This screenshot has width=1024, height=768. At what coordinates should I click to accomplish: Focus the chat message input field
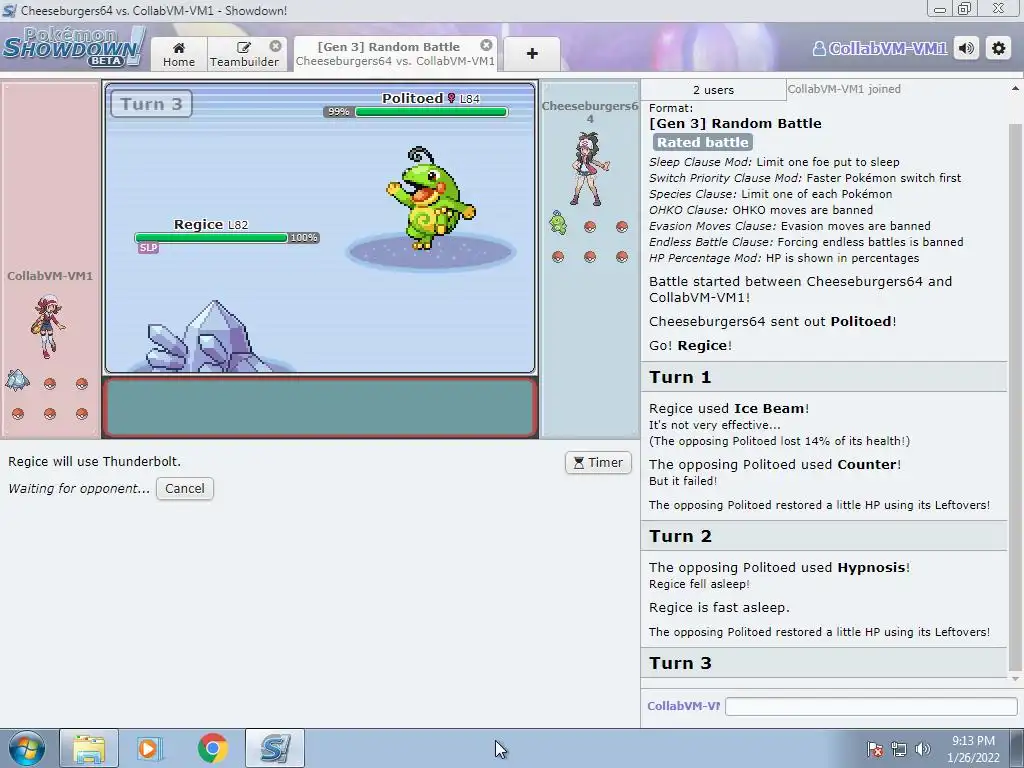coord(871,706)
